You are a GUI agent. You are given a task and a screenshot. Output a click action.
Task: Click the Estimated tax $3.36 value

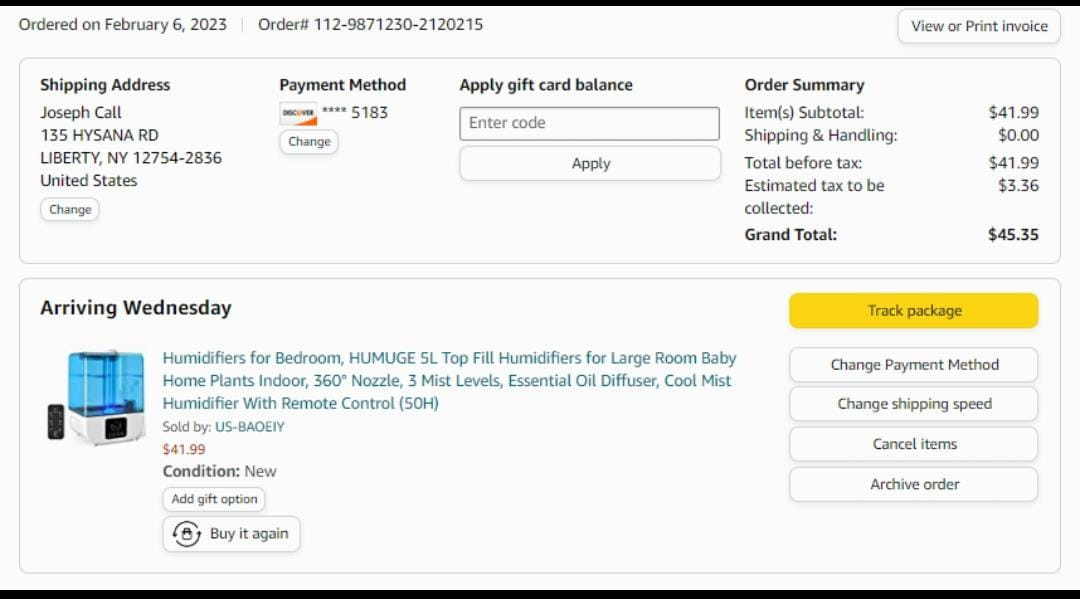tap(1018, 186)
